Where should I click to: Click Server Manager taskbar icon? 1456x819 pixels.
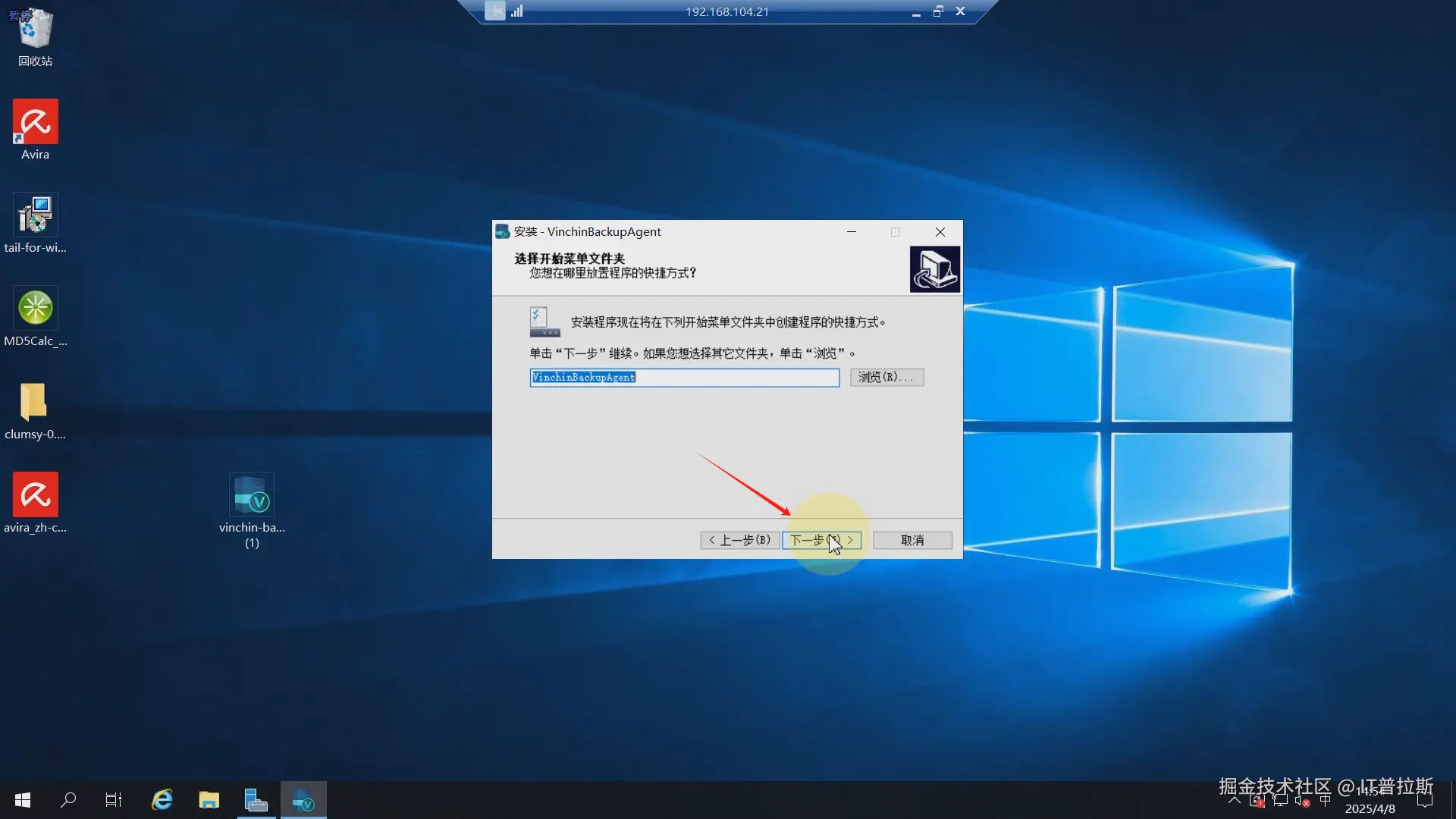(x=256, y=800)
